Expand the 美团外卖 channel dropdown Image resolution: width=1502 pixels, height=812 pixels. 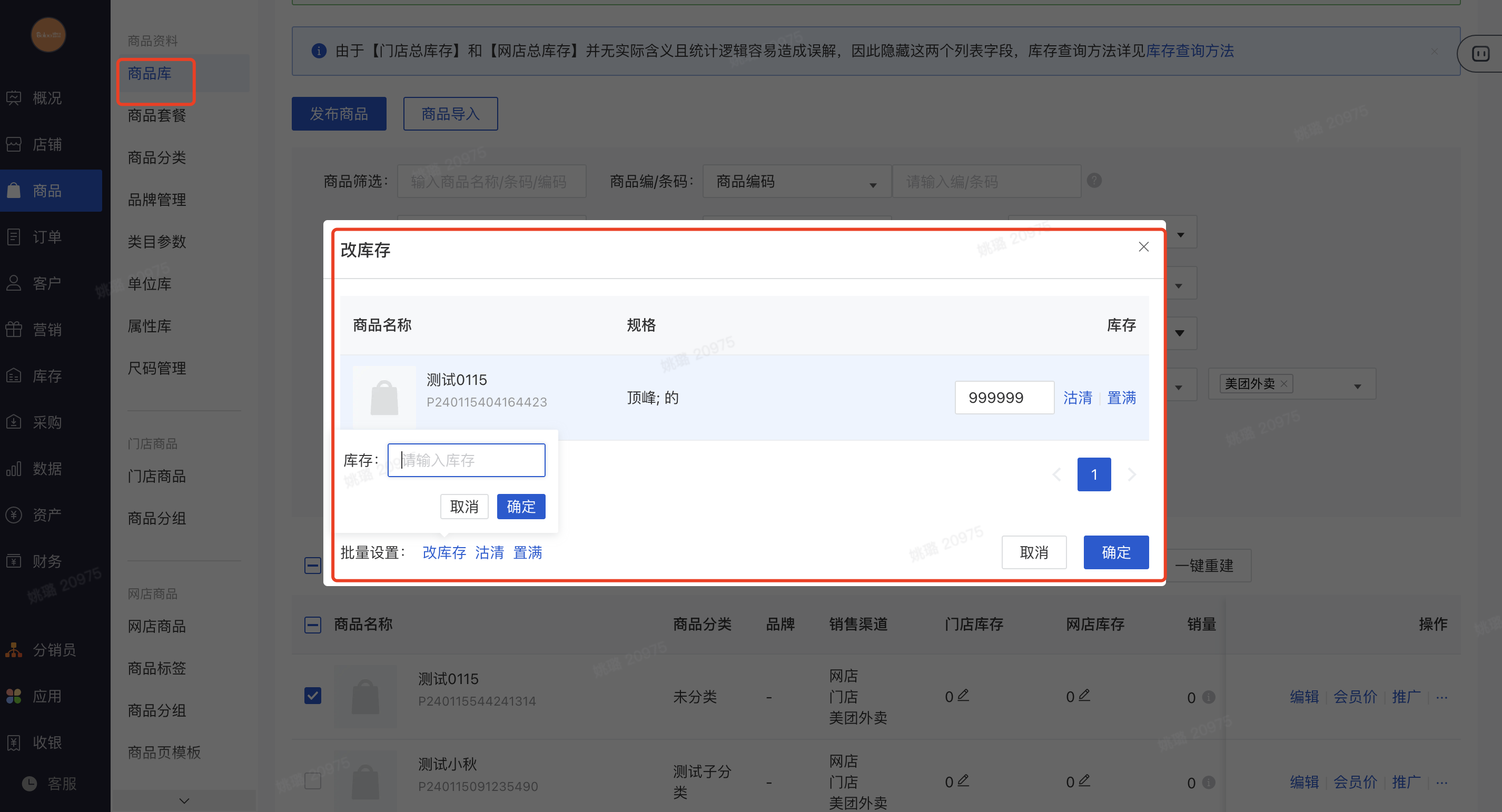(1357, 385)
